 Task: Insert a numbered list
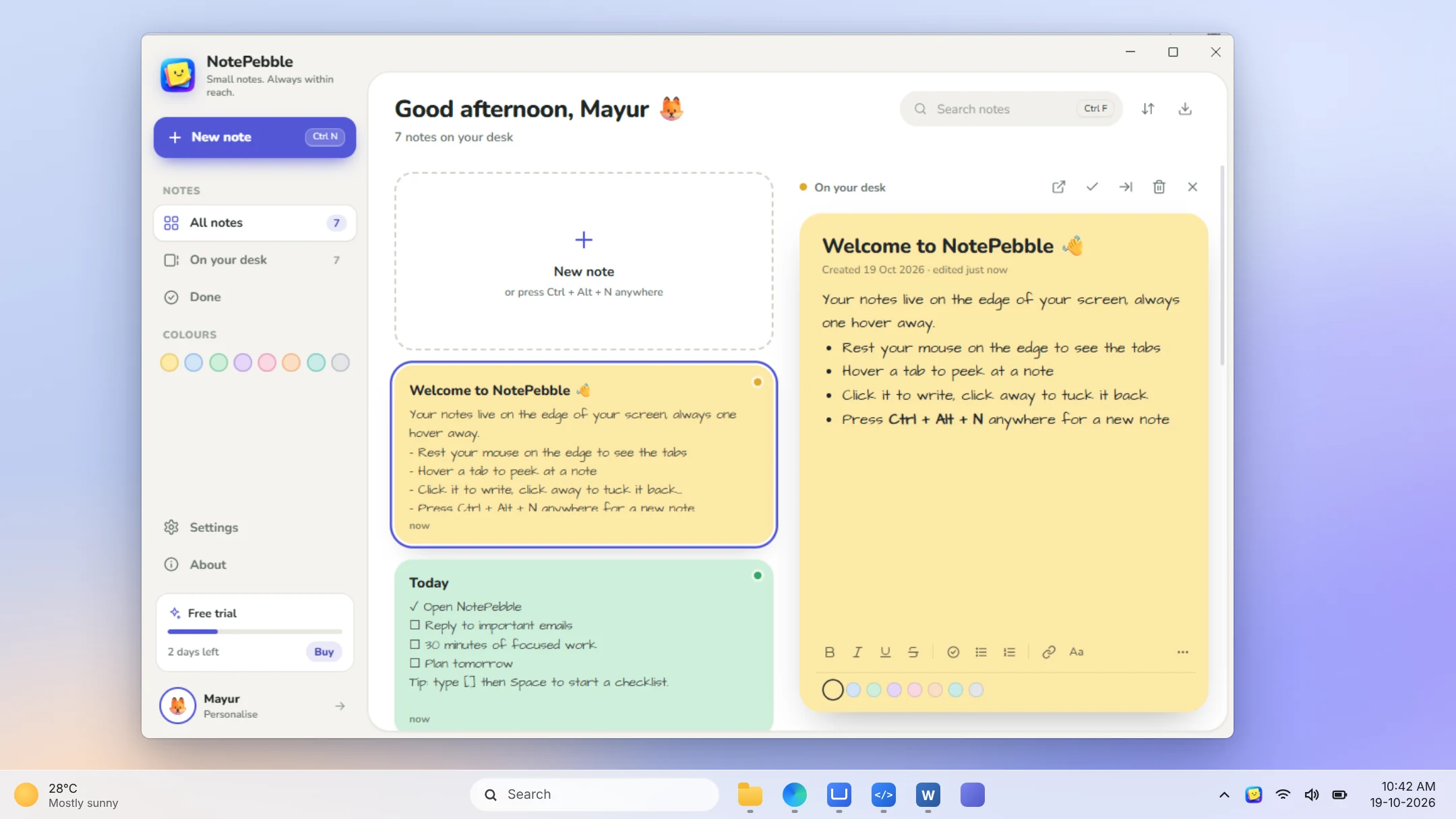click(x=1009, y=652)
